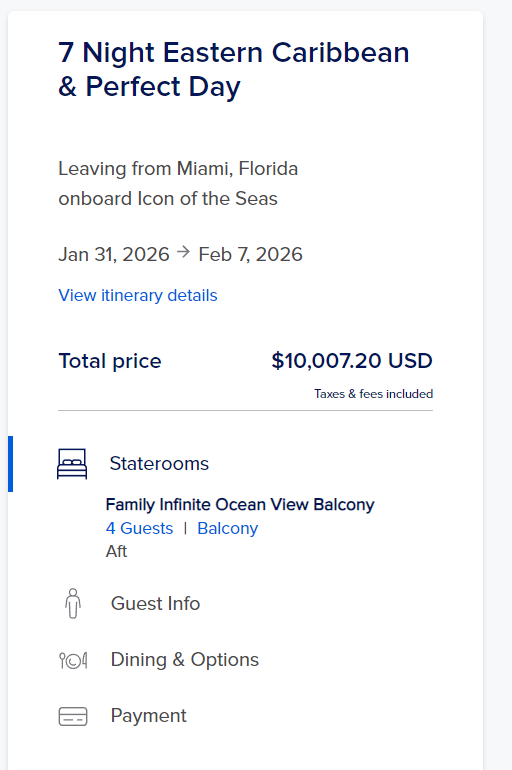Change the Balcony room type link
The image size is (512, 770).
coord(227,528)
